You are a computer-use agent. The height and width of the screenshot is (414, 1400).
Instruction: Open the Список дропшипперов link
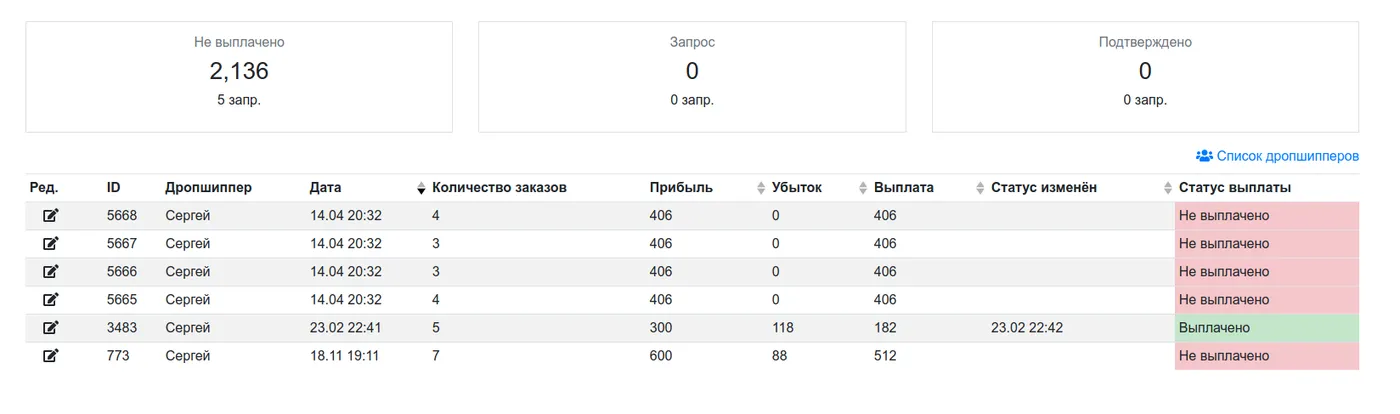click(1287, 156)
